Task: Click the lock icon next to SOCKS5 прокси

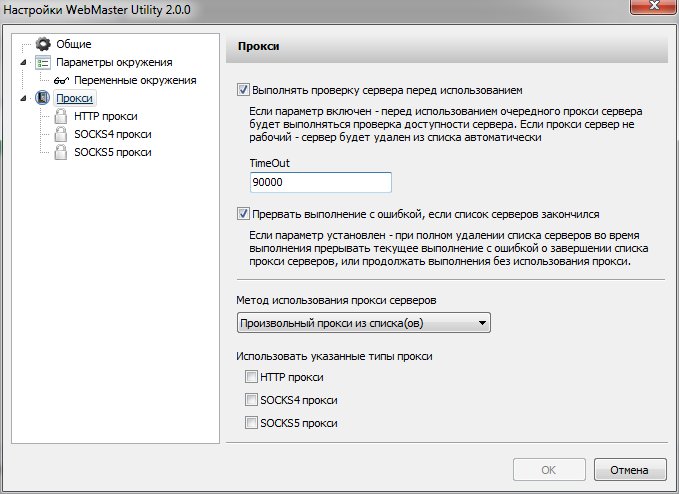Action: pos(61,152)
